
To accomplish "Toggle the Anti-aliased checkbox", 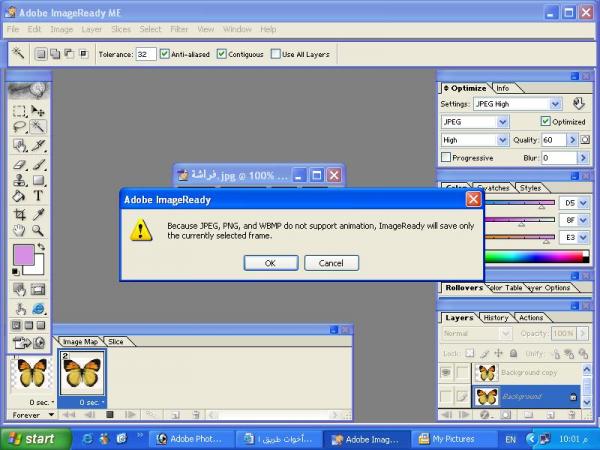I will click(x=165, y=54).
